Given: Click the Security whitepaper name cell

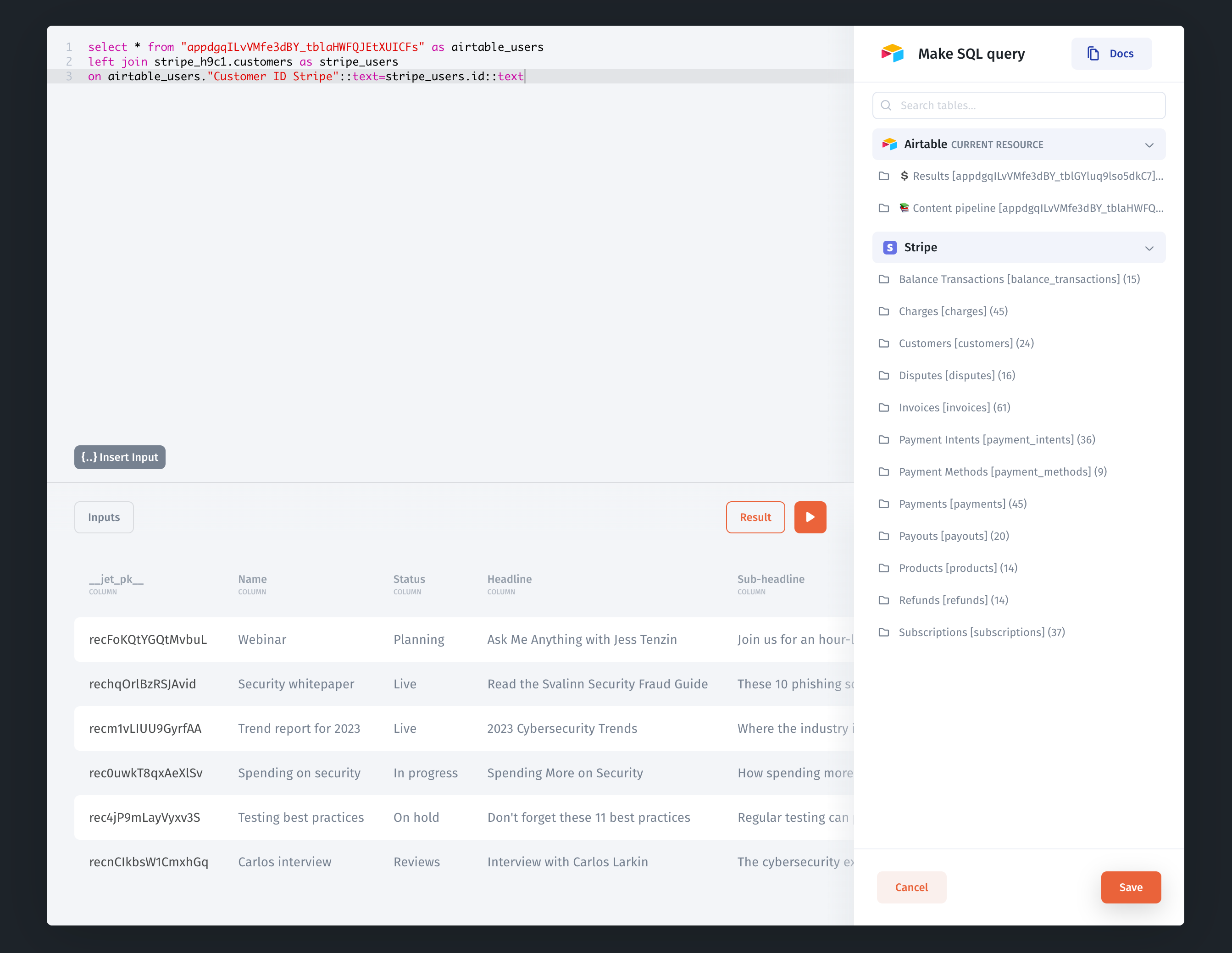Looking at the screenshot, I should click(296, 684).
